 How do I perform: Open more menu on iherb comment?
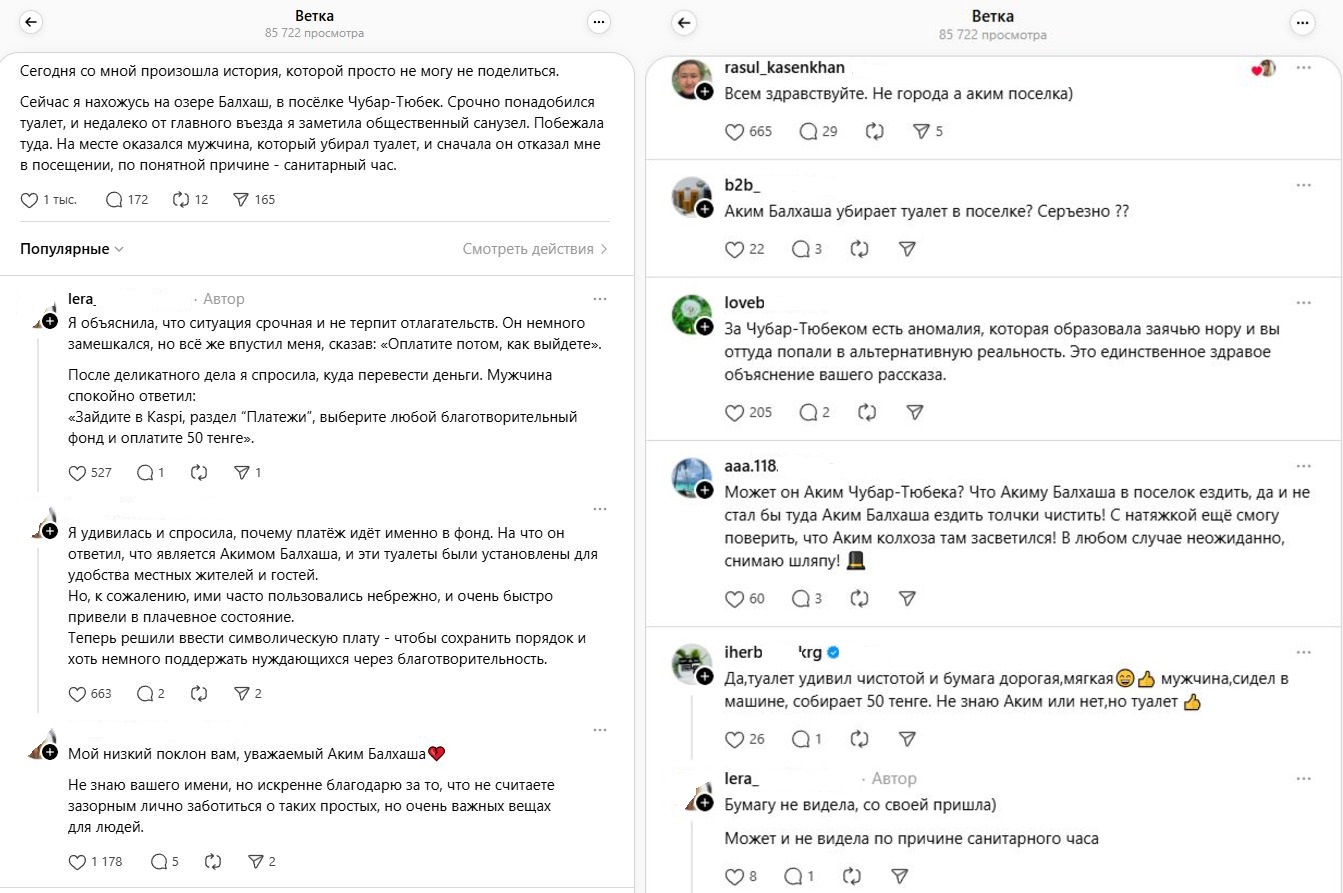1303,652
